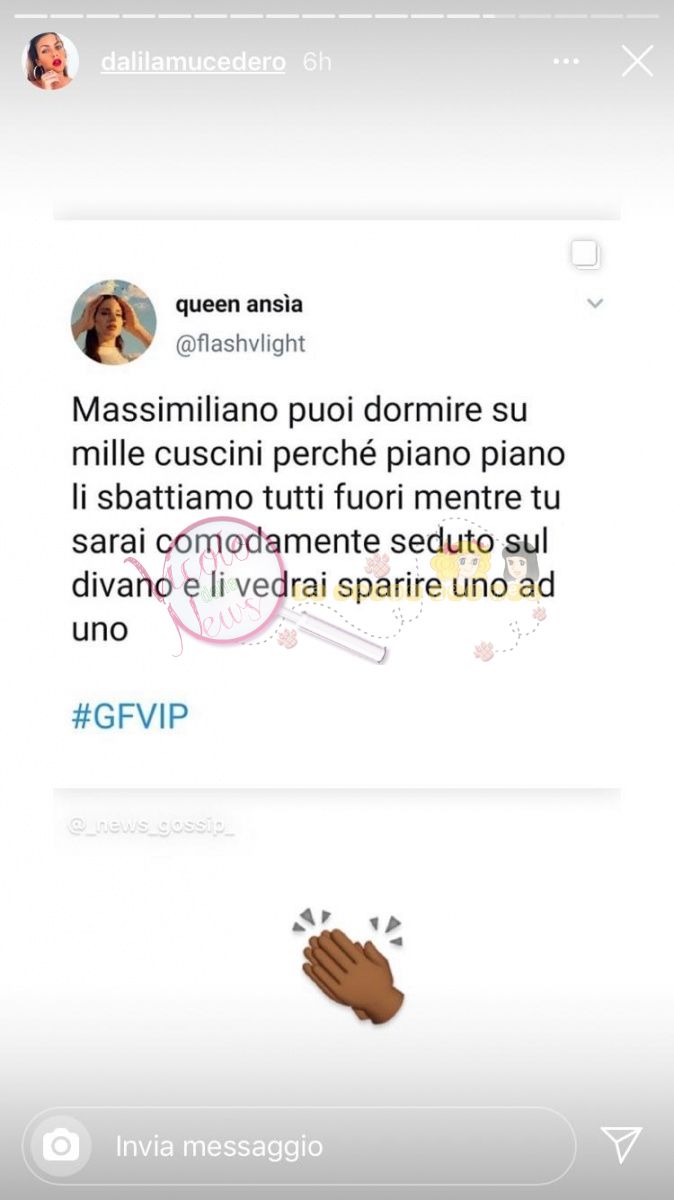
Task: Tap the 6h story timestamp
Action: (x=317, y=62)
